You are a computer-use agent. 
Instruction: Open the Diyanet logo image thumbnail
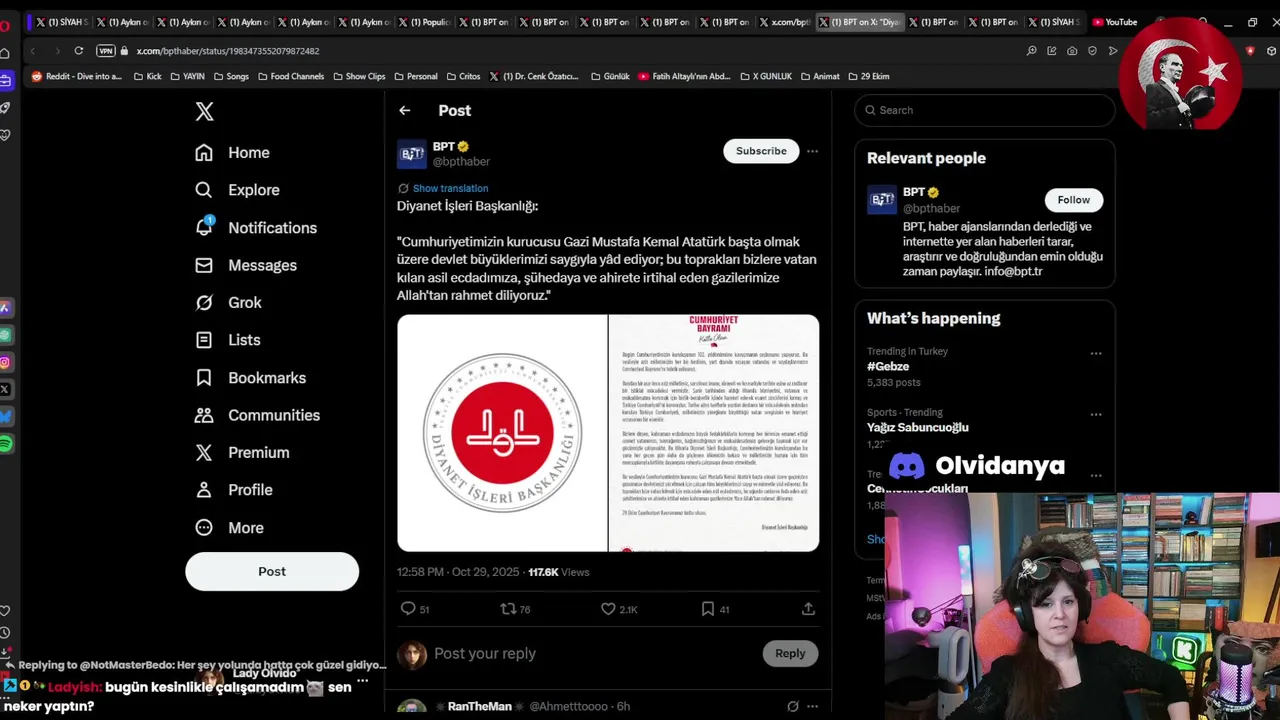pyautogui.click(x=502, y=433)
